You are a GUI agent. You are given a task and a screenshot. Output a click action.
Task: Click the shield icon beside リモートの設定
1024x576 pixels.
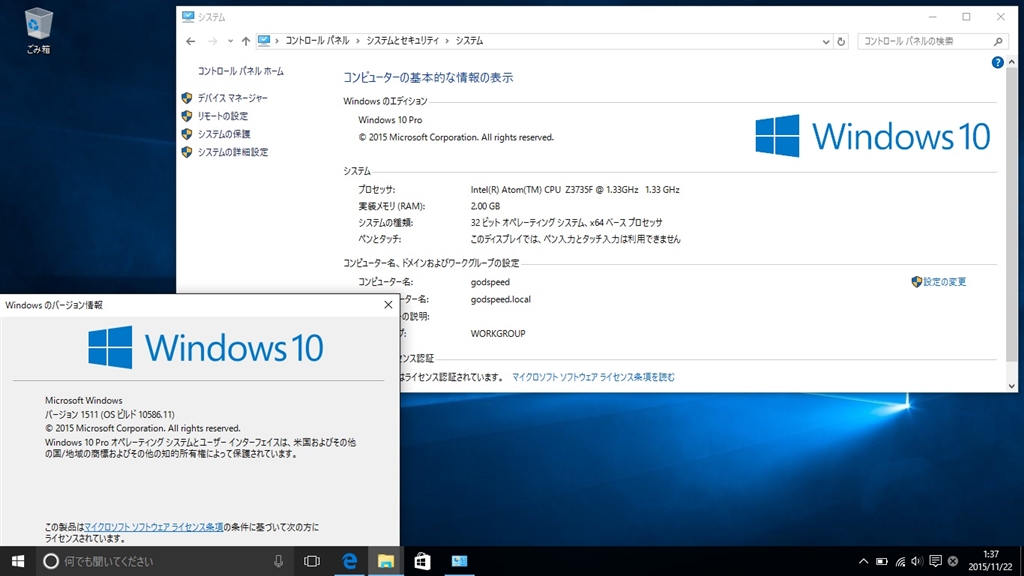tap(187, 116)
